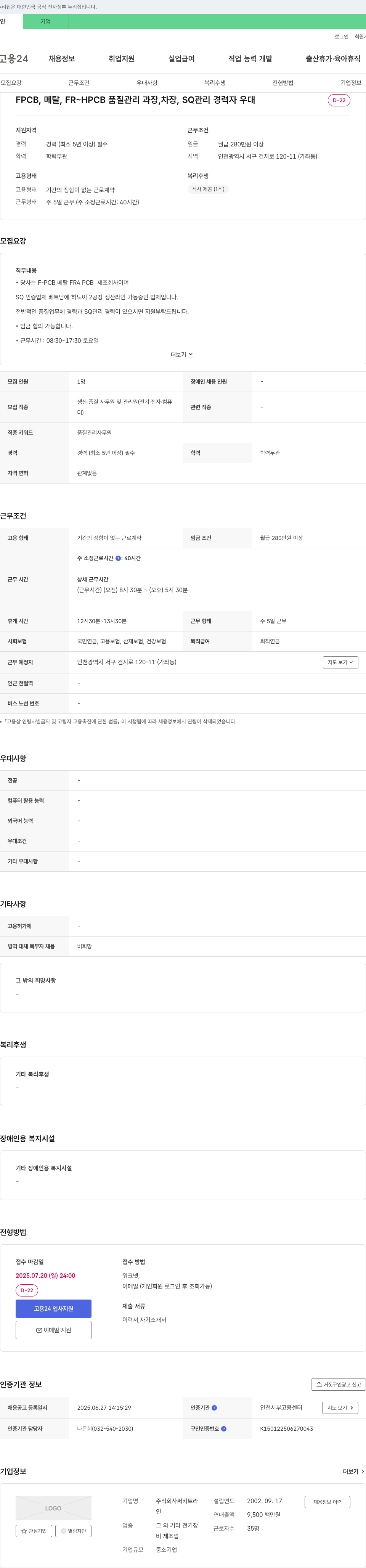This screenshot has width=366, height=1568.
Task: Click the info icon beside 인증기관 label
Action: coord(214,1408)
